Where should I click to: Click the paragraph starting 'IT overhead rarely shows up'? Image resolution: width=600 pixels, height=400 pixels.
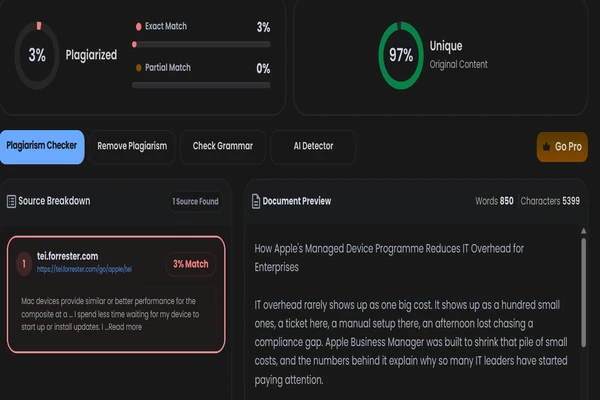point(411,342)
